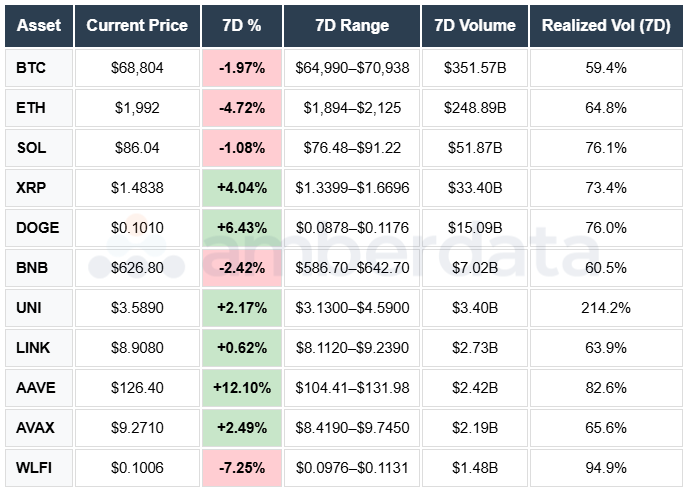Click the DOGE asset name
Screen dimensions: 687x492
click(x=39, y=228)
